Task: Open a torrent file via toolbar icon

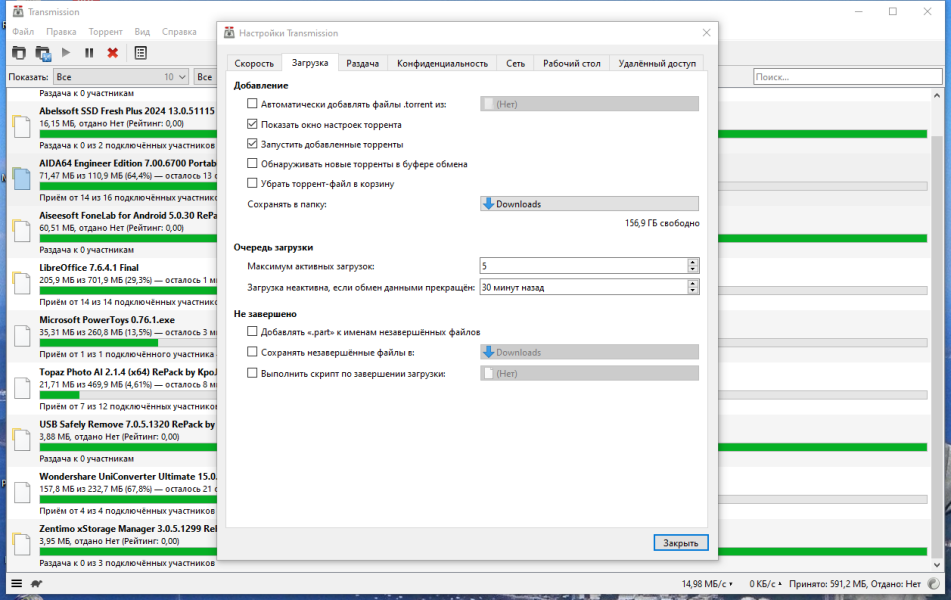Action: tap(19, 53)
